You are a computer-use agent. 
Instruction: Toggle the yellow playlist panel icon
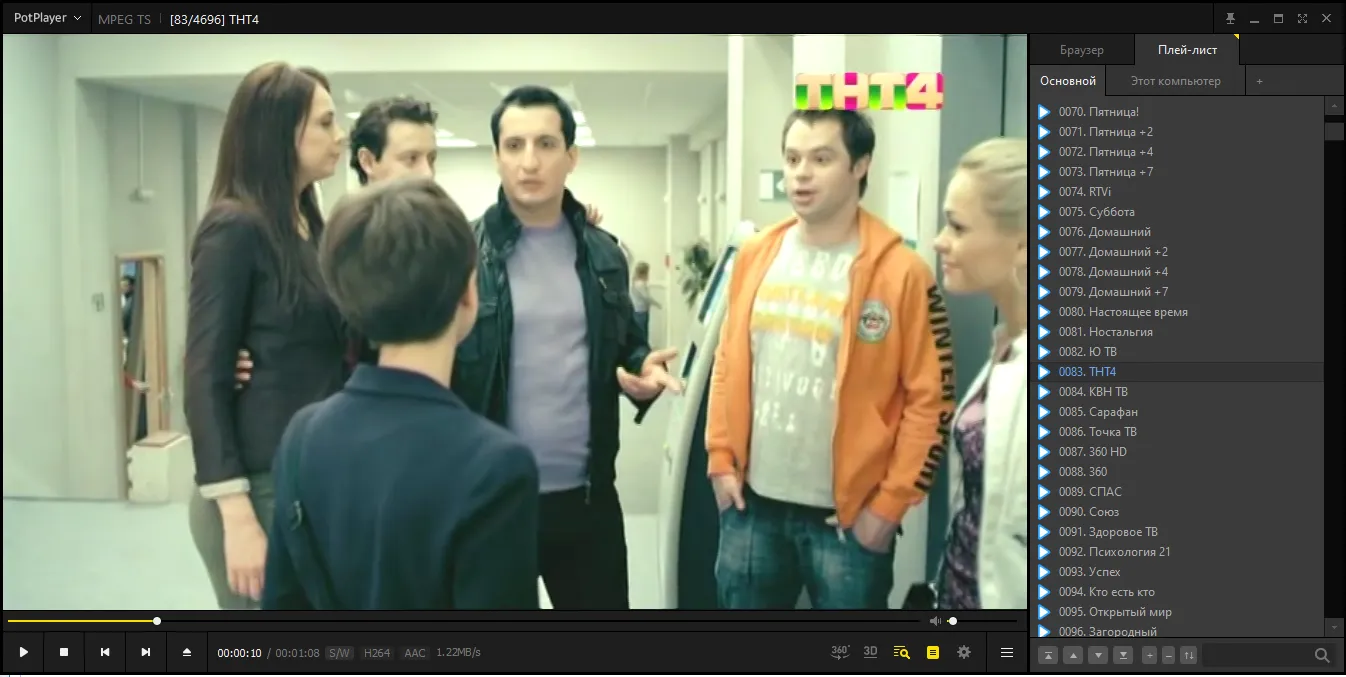pyautogui.click(x=933, y=652)
